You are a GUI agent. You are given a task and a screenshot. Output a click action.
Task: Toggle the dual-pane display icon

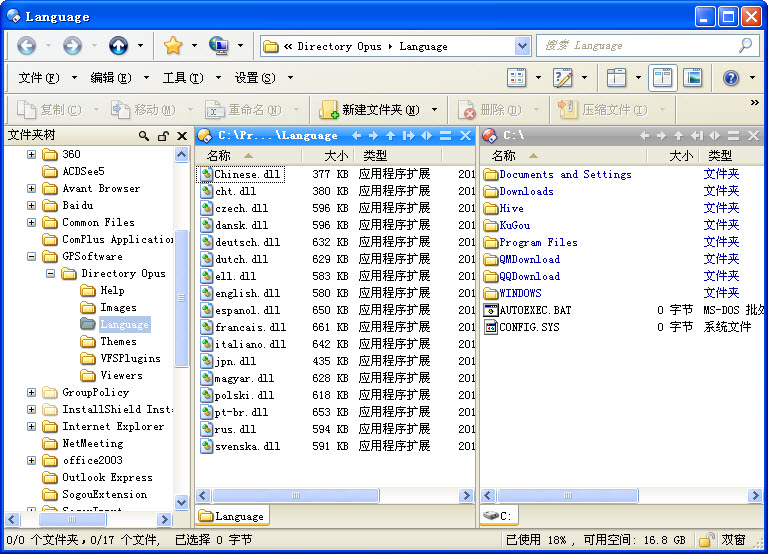click(x=662, y=77)
